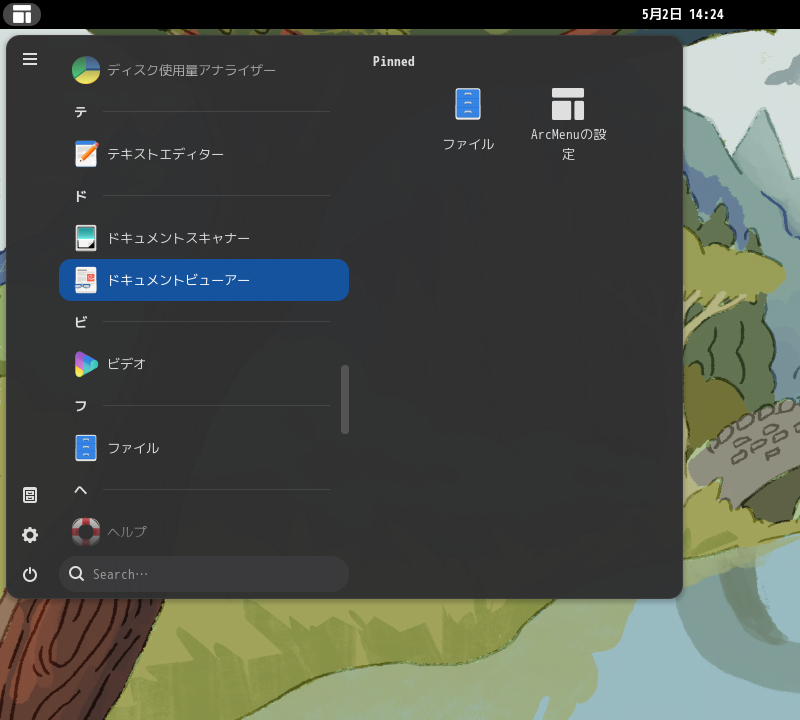The width and height of the screenshot is (800, 720).
Task: Open the ヘルプ application
Action: pyautogui.click(x=204, y=532)
